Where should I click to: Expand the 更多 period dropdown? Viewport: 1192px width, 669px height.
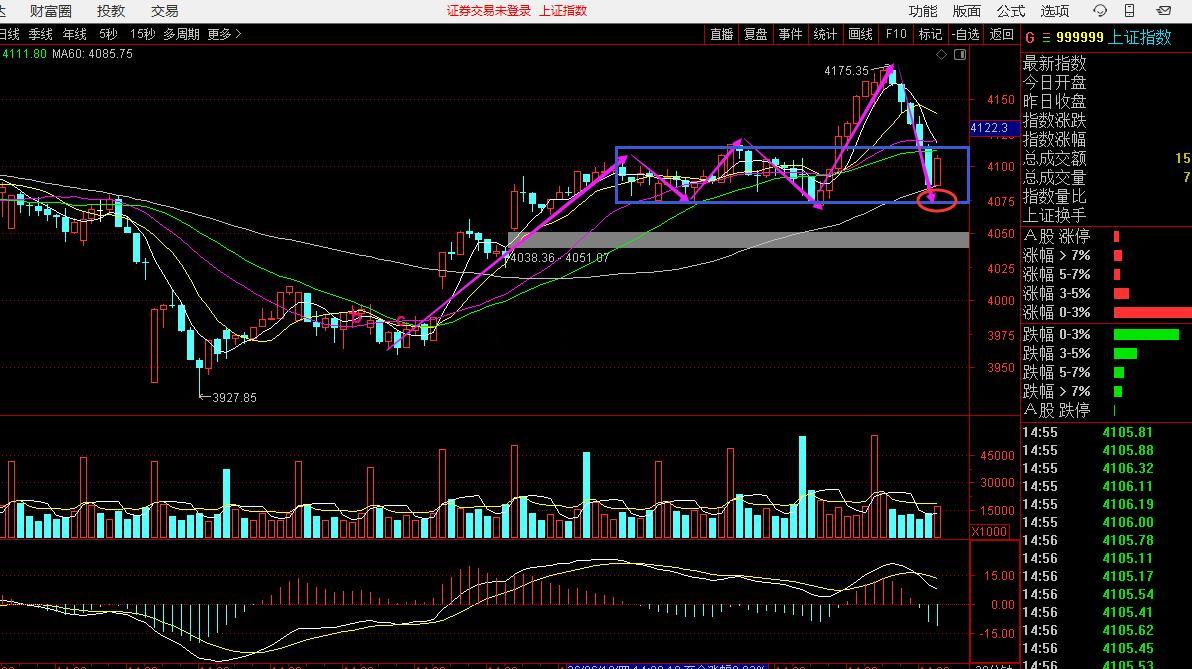[x=224, y=34]
